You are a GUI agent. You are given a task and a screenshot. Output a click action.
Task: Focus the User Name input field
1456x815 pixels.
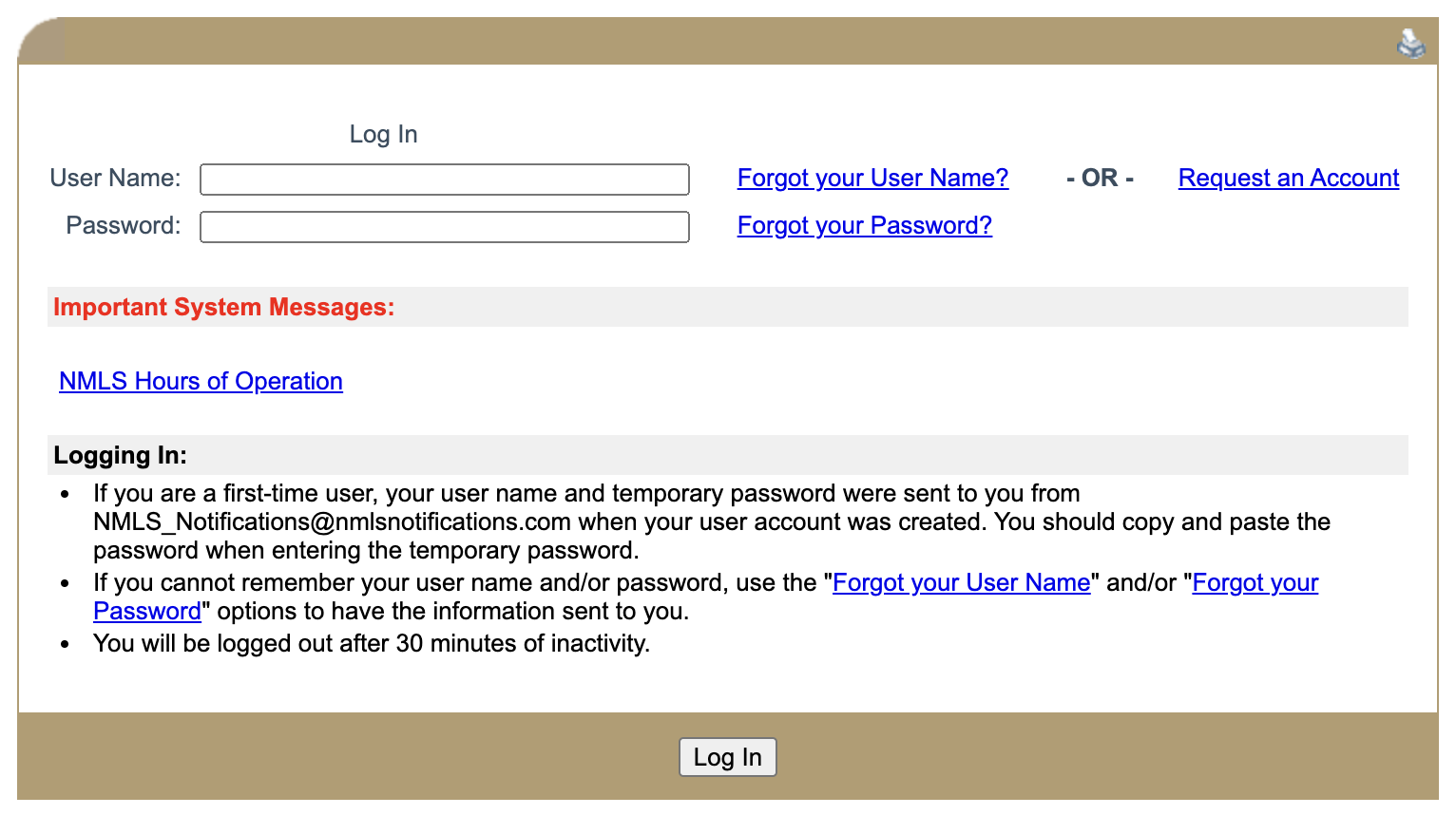[444, 180]
